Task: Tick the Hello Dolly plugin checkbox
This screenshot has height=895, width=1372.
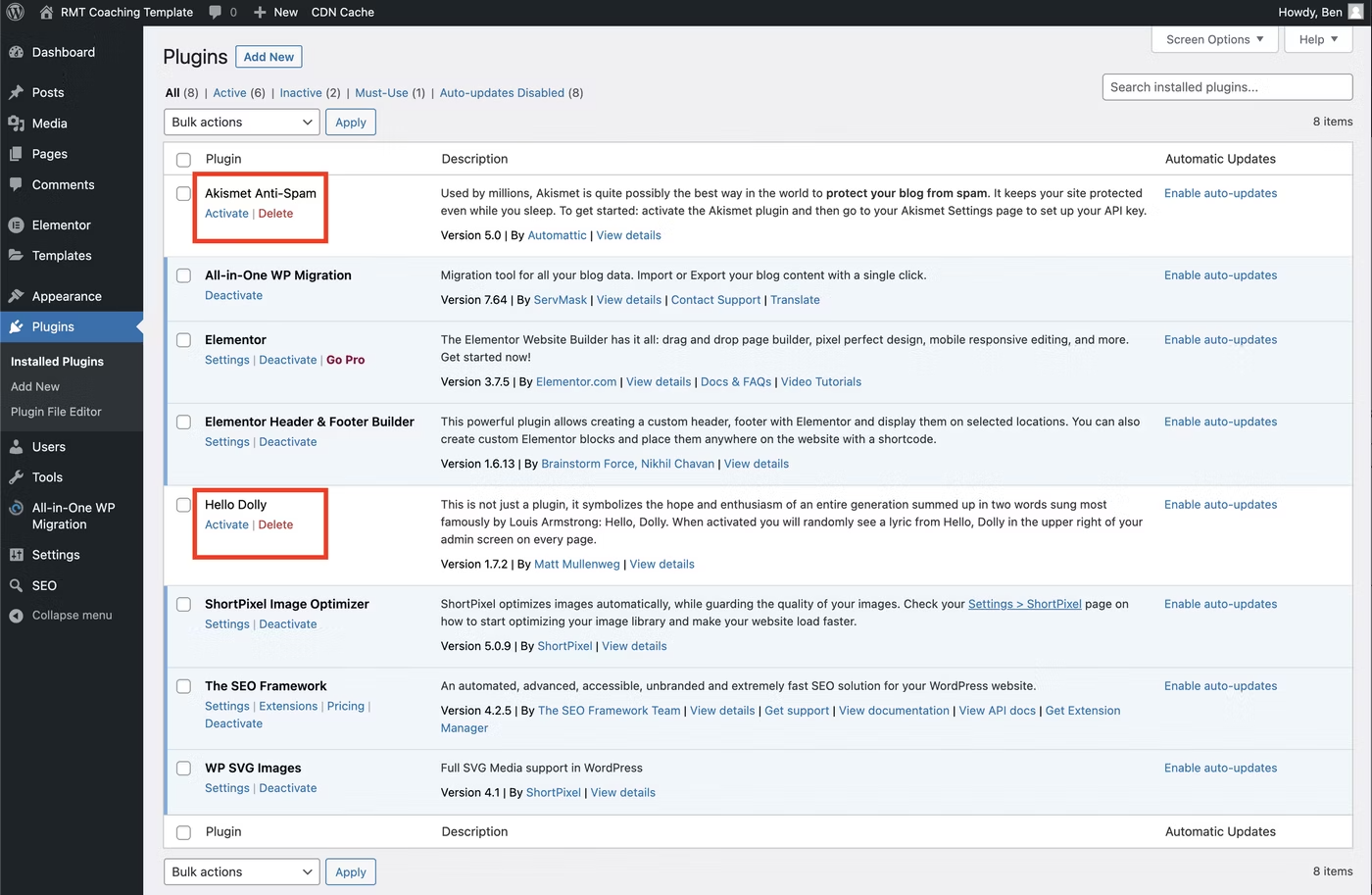Action: (x=183, y=505)
